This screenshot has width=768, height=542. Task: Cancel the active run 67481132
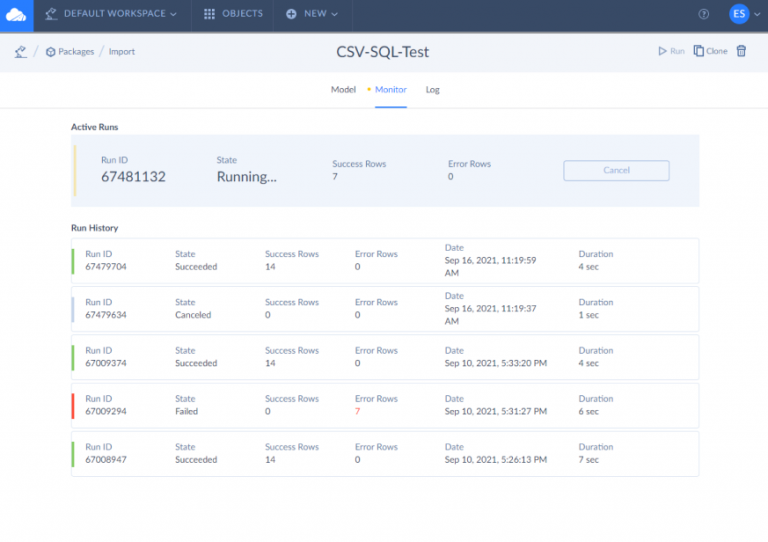pyautogui.click(x=616, y=170)
